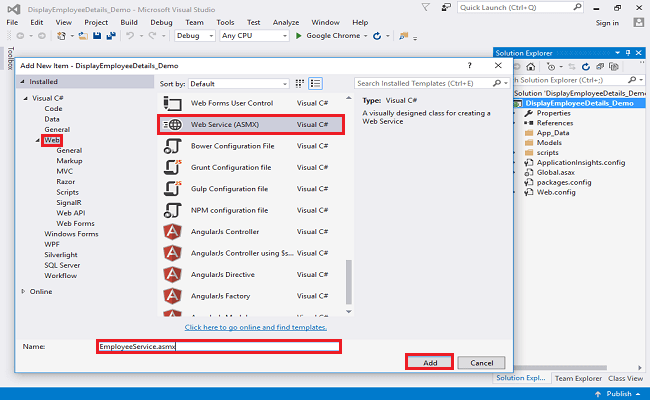The image size is (650, 400).
Task: Select the Silverlight category
Action: pyautogui.click(x=61, y=255)
